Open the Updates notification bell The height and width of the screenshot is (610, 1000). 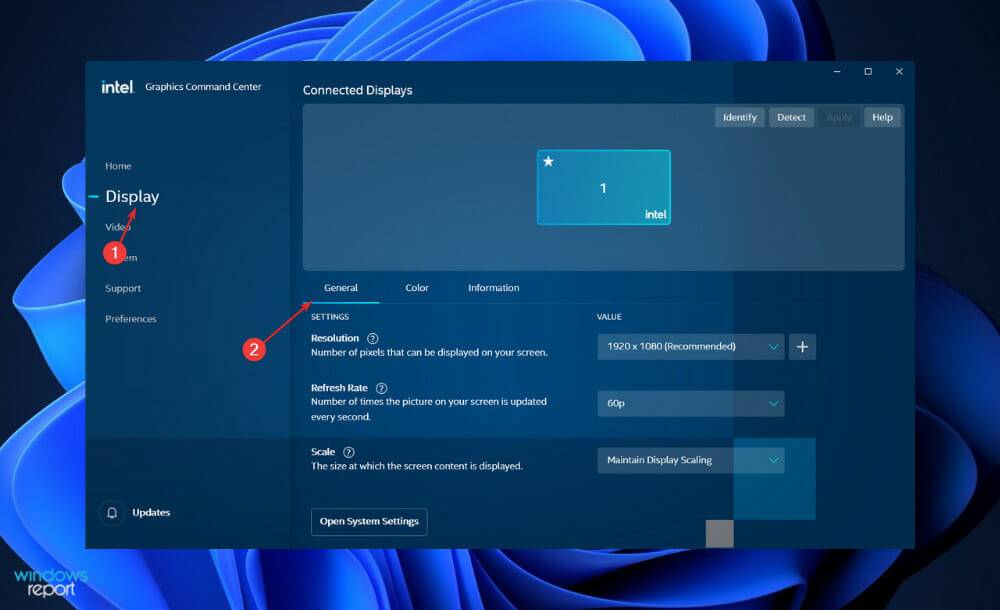click(x=111, y=512)
